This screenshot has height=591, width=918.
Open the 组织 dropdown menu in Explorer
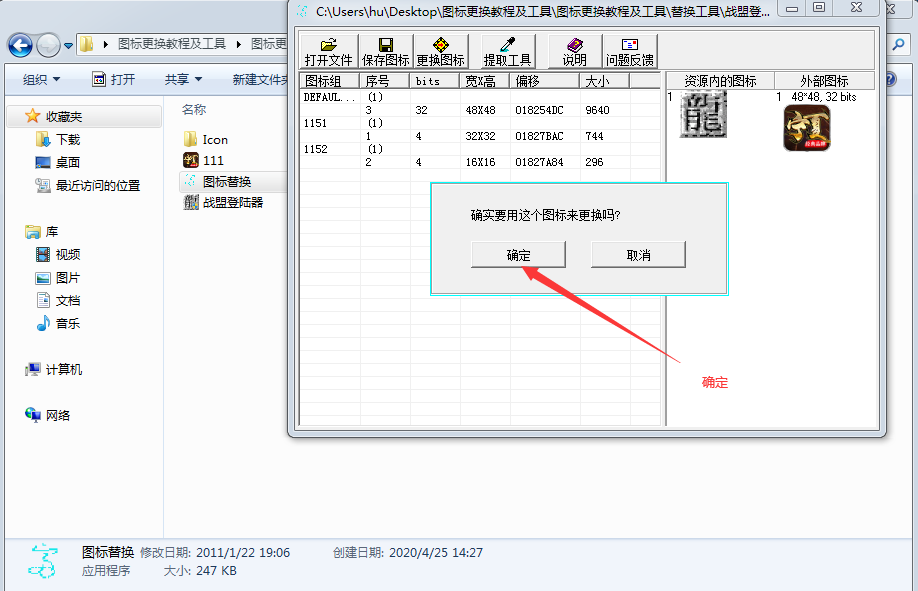pyautogui.click(x=41, y=79)
